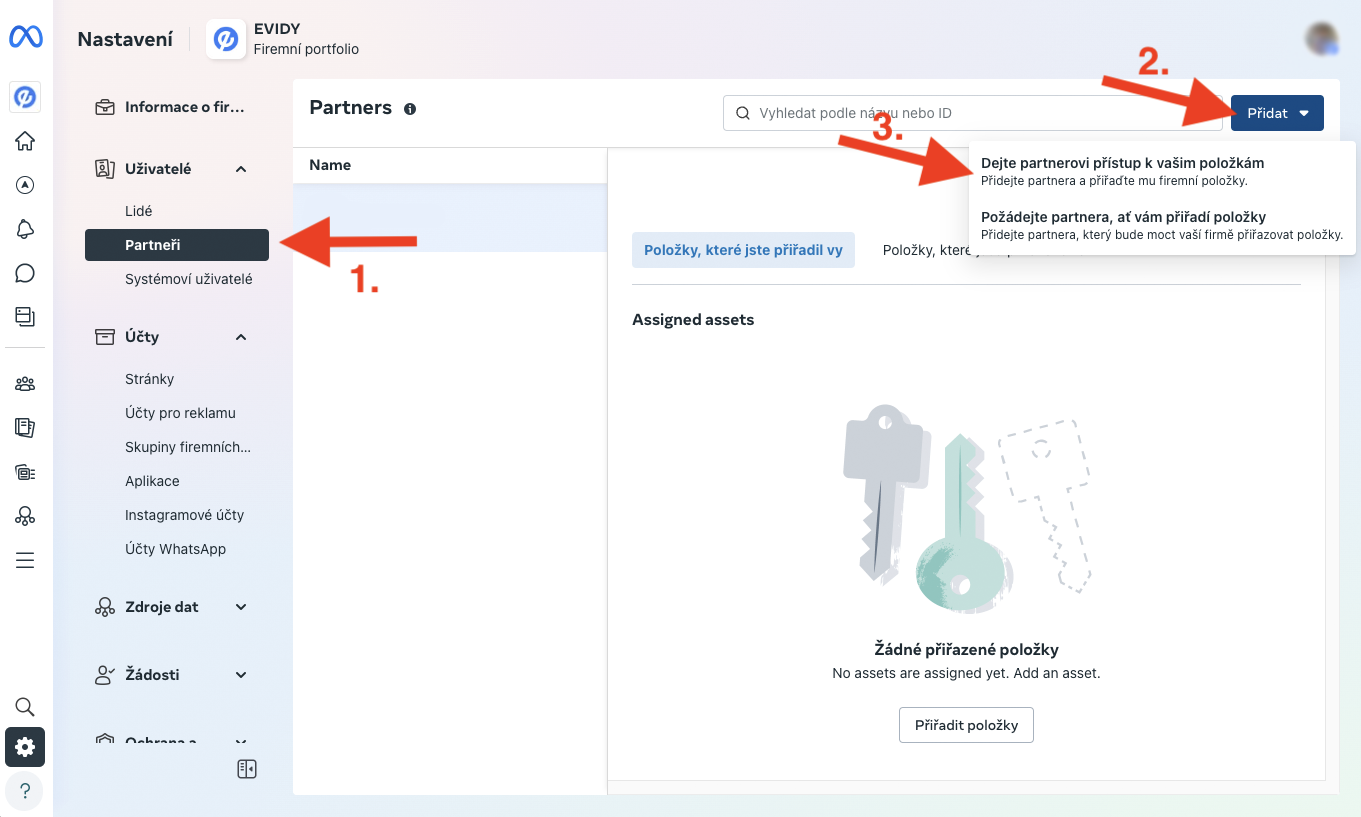The height and width of the screenshot is (817, 1361).
Task: Click the magnifier search icon in left rail
Action: 25,707
